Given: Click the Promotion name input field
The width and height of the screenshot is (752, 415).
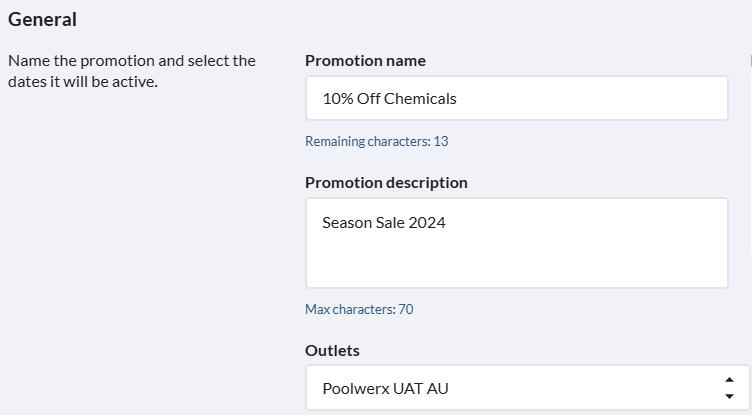Looking at the screenshot, I should (516, 98).
